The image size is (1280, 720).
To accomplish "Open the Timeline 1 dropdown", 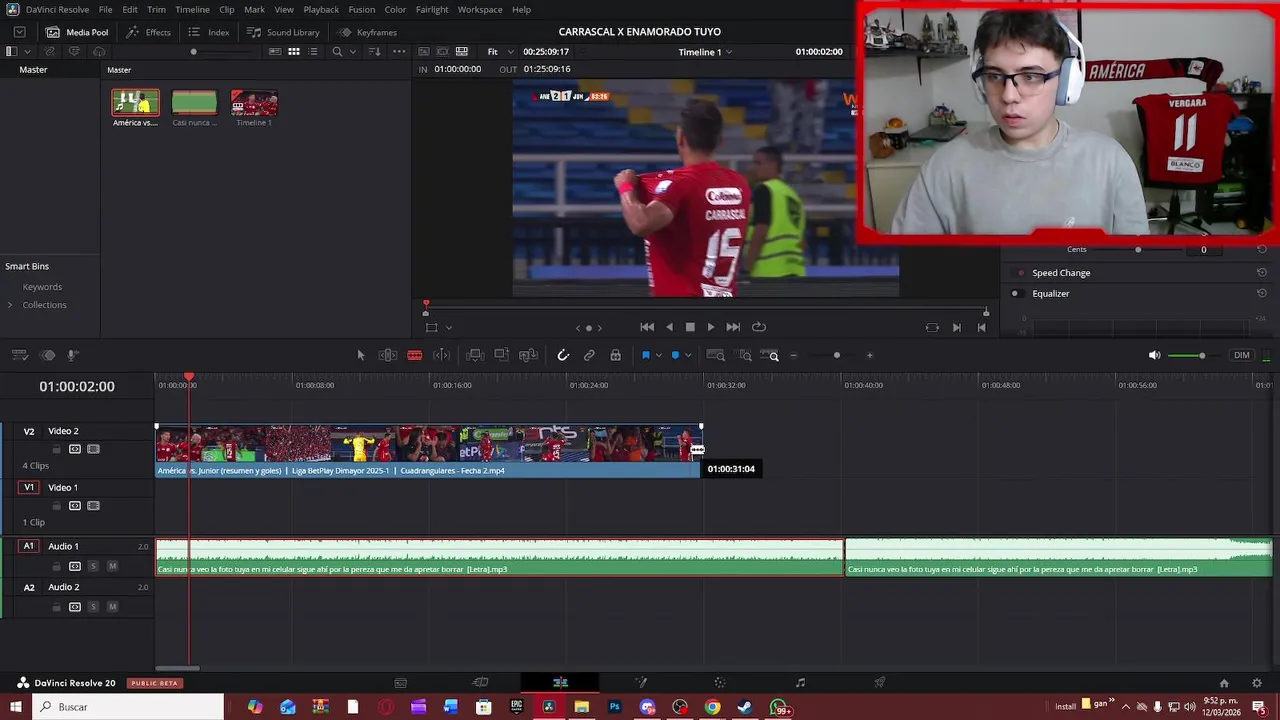I will pyautogui.click(x=705, y=52).
